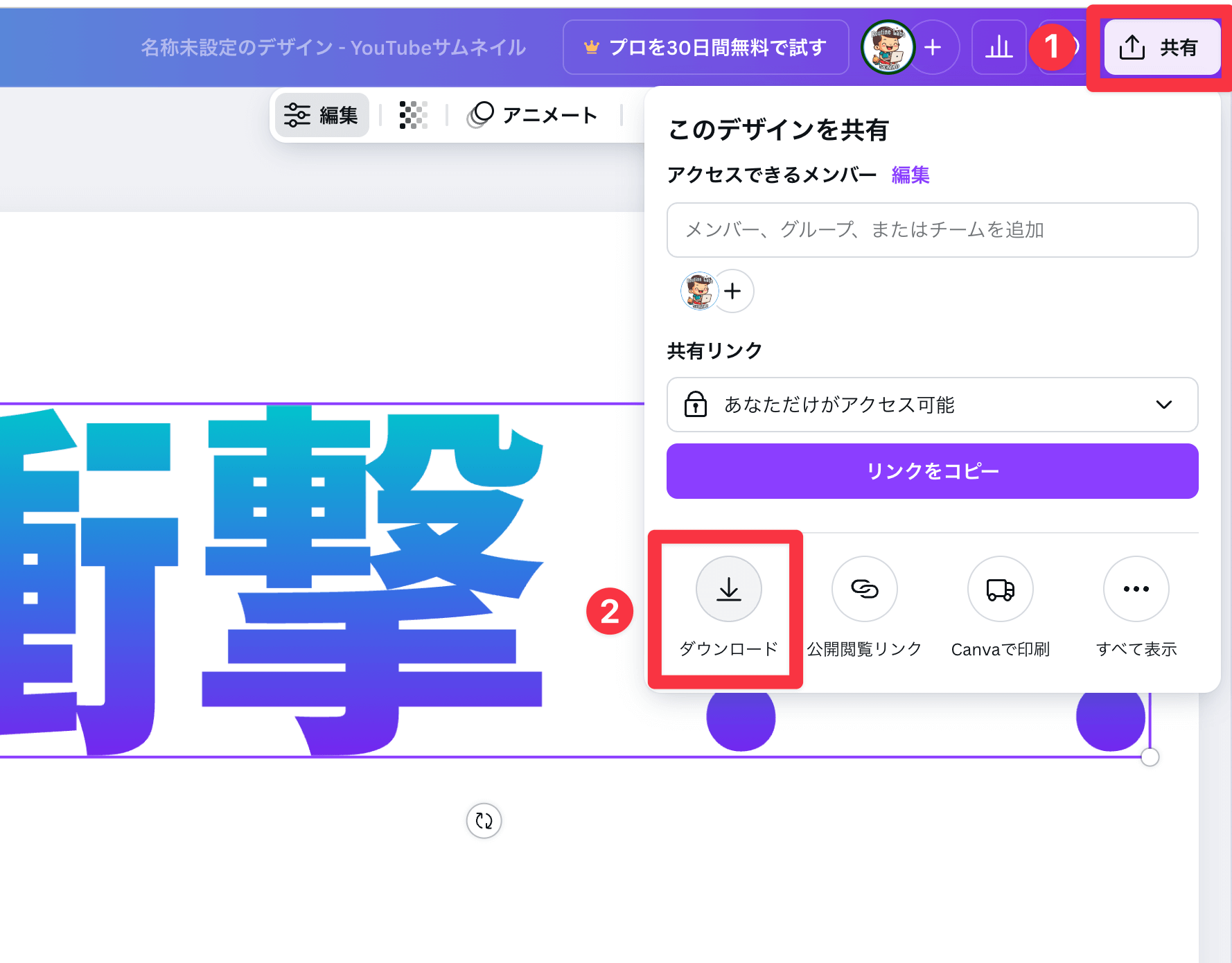Add collaborator with plus in header
This screenshot has height=963, width=1232.
(x=933, y=48)
